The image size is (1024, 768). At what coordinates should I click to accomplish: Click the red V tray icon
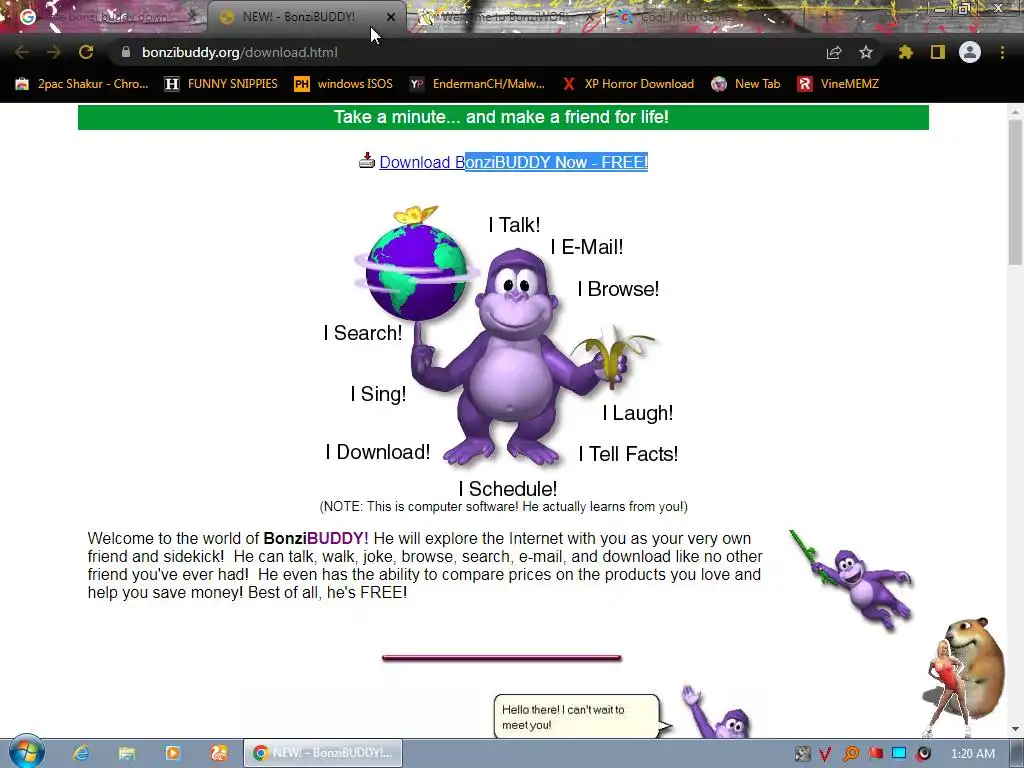825,754
